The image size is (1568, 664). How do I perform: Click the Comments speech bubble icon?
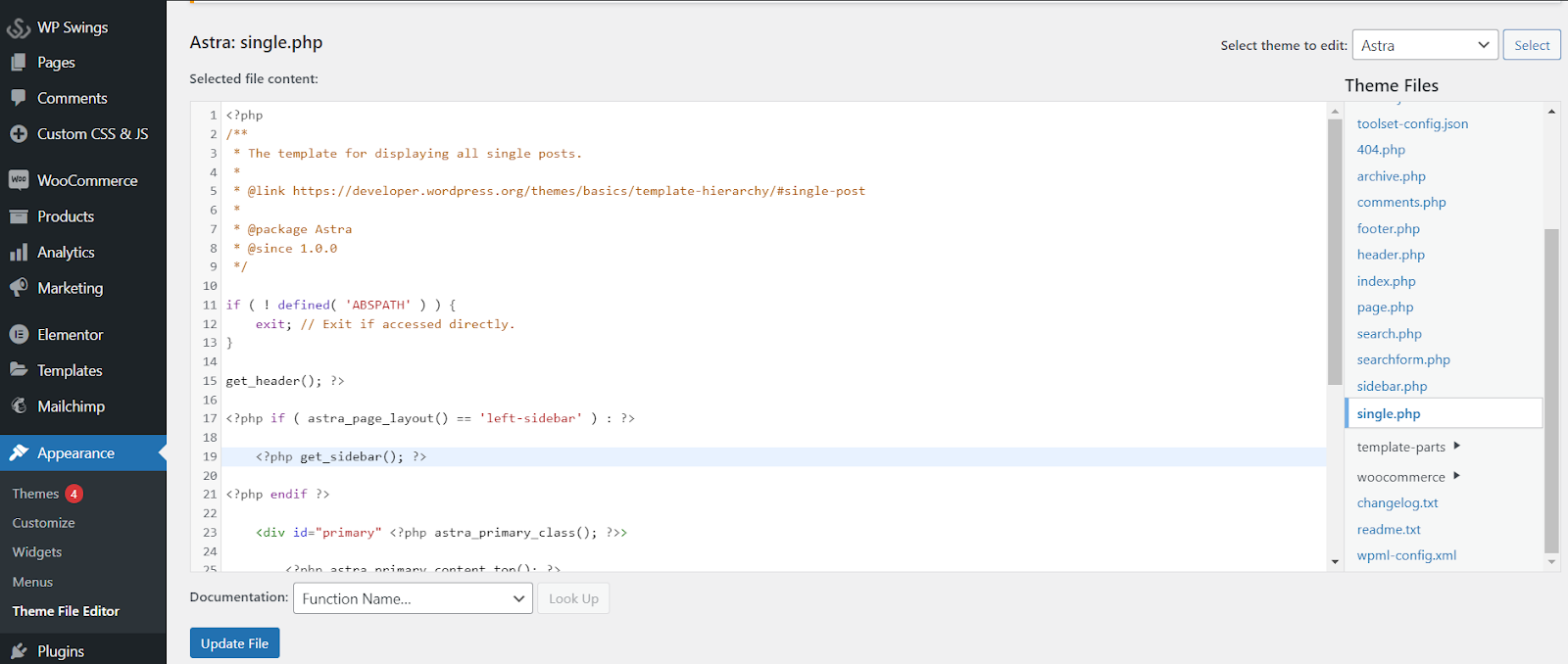(x=19, y=98)
